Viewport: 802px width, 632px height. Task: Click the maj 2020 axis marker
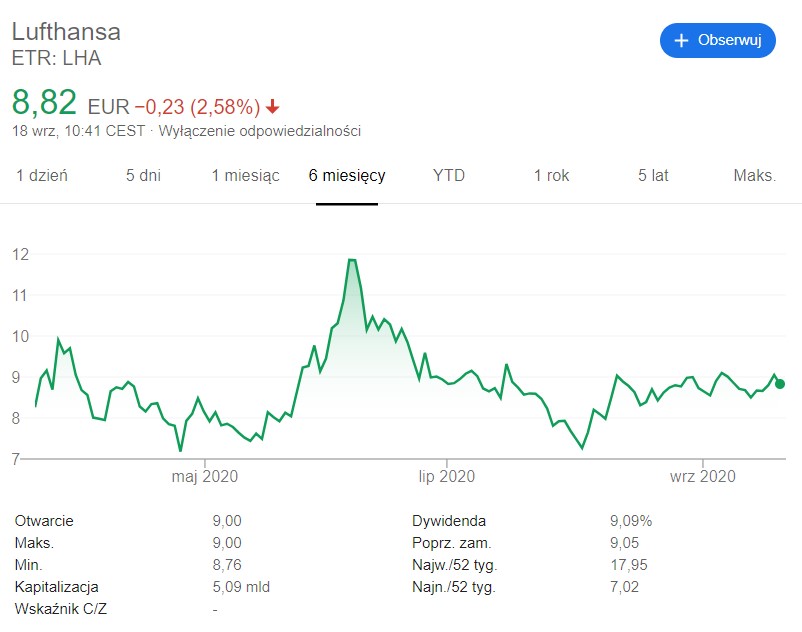click(205, 477)
